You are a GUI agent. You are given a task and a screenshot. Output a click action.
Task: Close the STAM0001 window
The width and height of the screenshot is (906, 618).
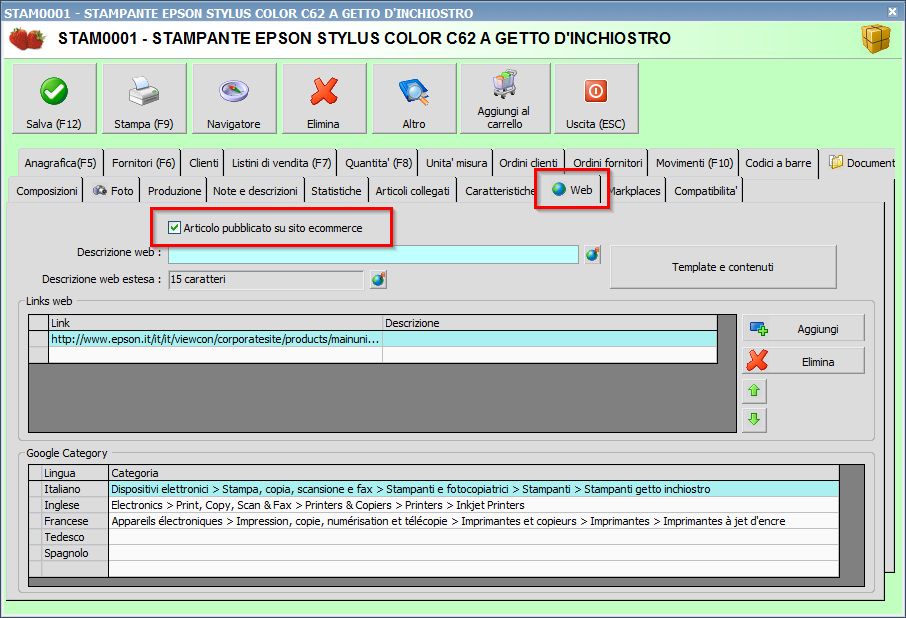[892, 12]
